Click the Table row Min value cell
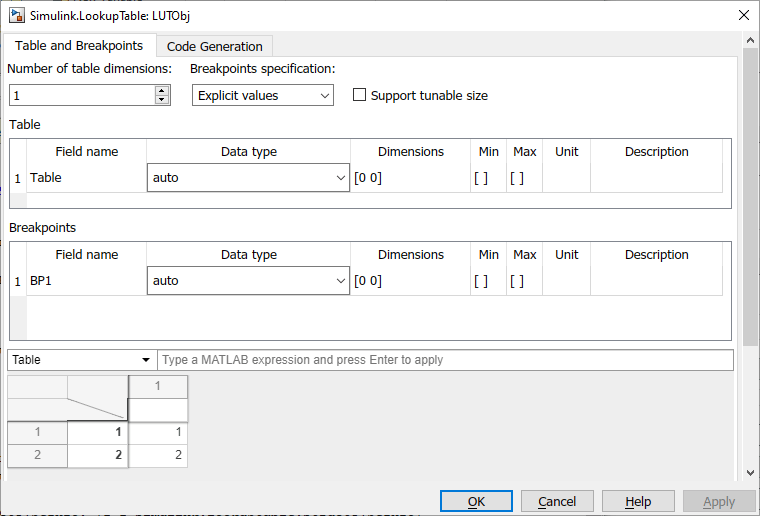Screen dimensions: 760x516 (x=488, y=178)
